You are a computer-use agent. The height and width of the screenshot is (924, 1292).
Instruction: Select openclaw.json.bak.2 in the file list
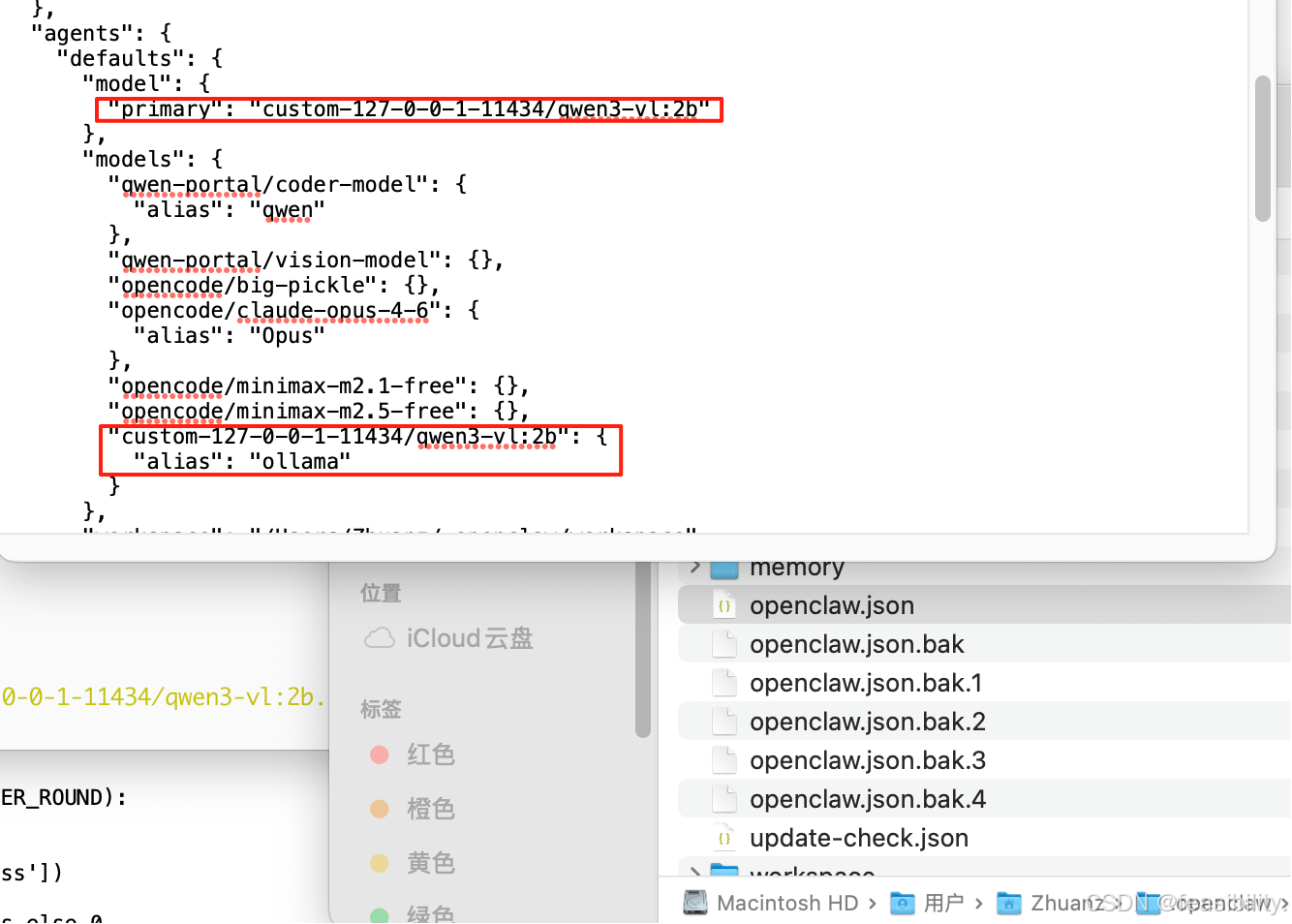click(x=868, y=721)
